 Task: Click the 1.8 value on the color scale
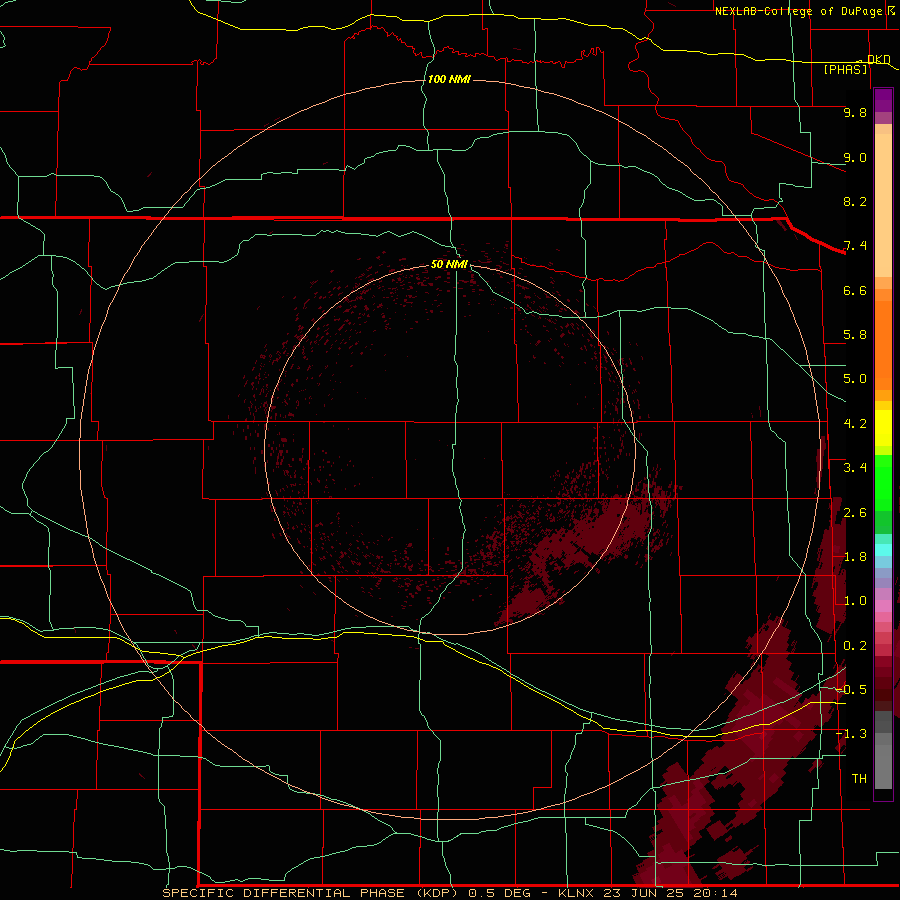click(x=855, y=557)
